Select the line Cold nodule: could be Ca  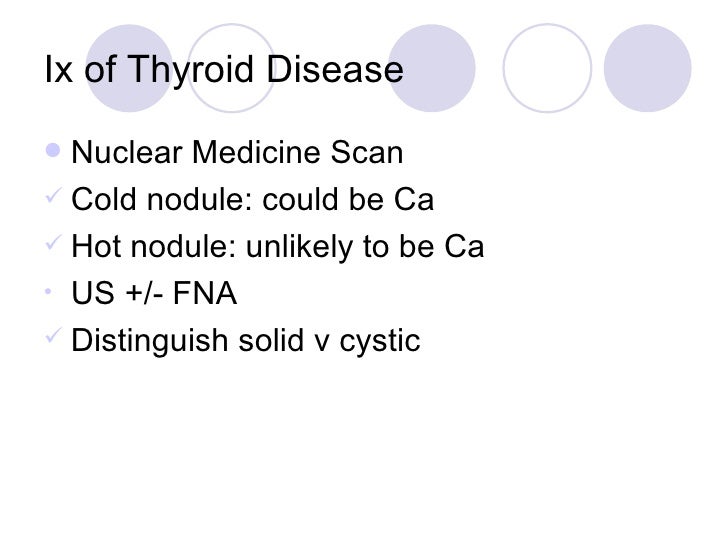(252, 199)
